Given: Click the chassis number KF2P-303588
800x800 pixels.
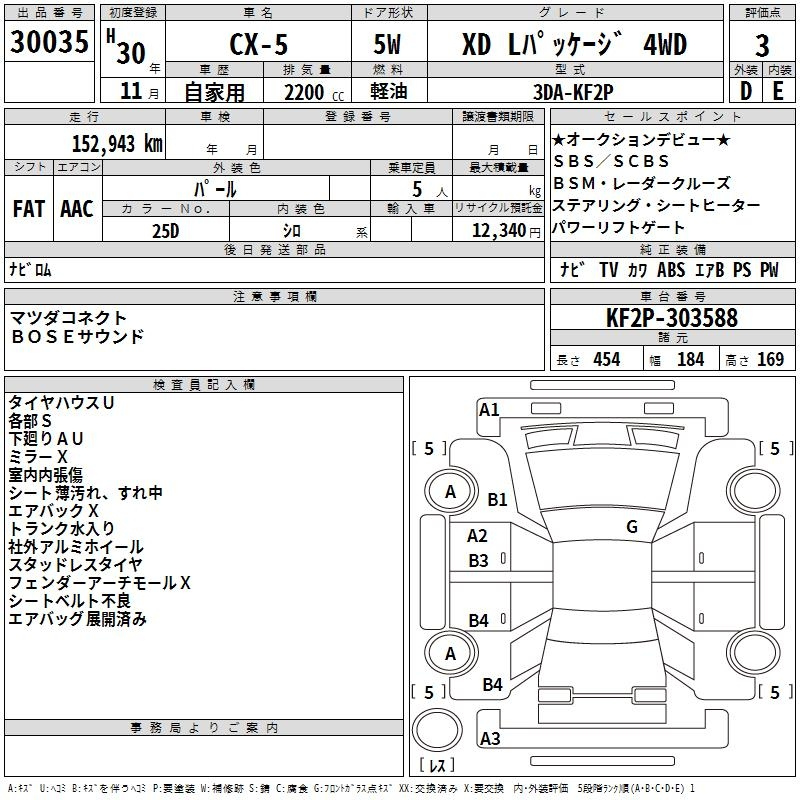Looking at the screenshot, I should [x=672, y=318].
